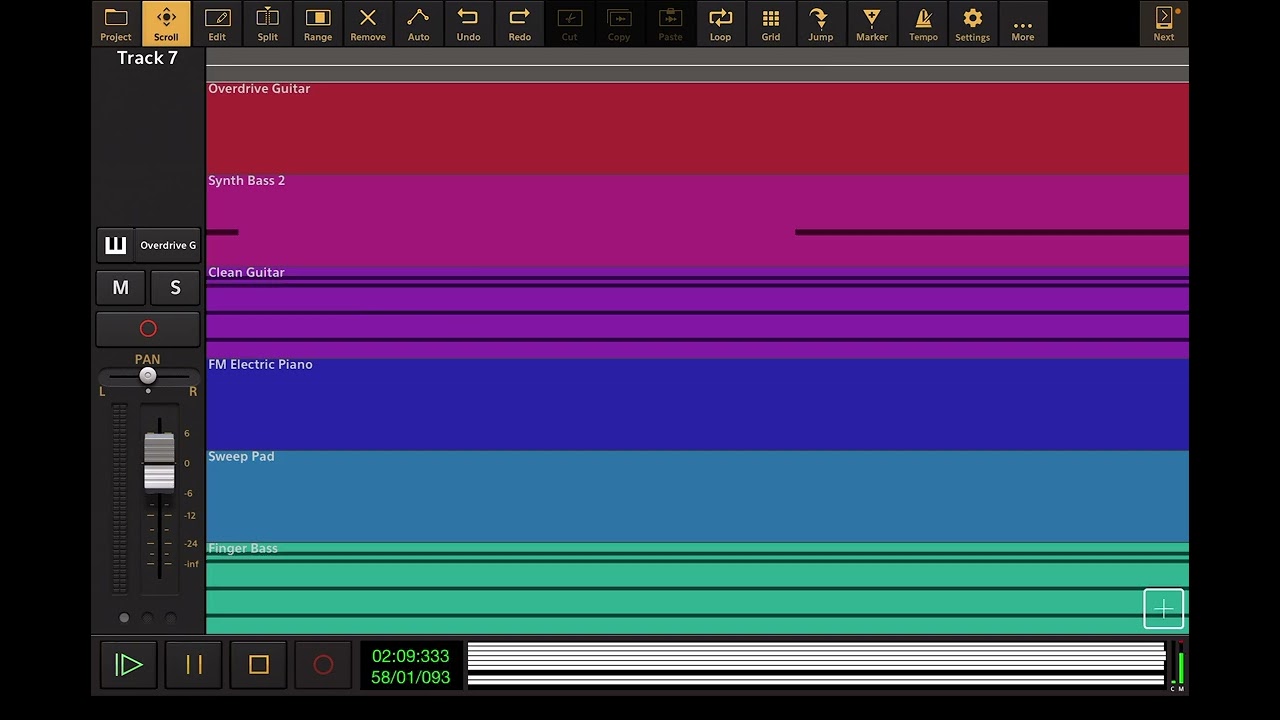Open the piano keyboard instrument icon
Viewport: 1280px width, 720px height.
click(x=115, y=245)
